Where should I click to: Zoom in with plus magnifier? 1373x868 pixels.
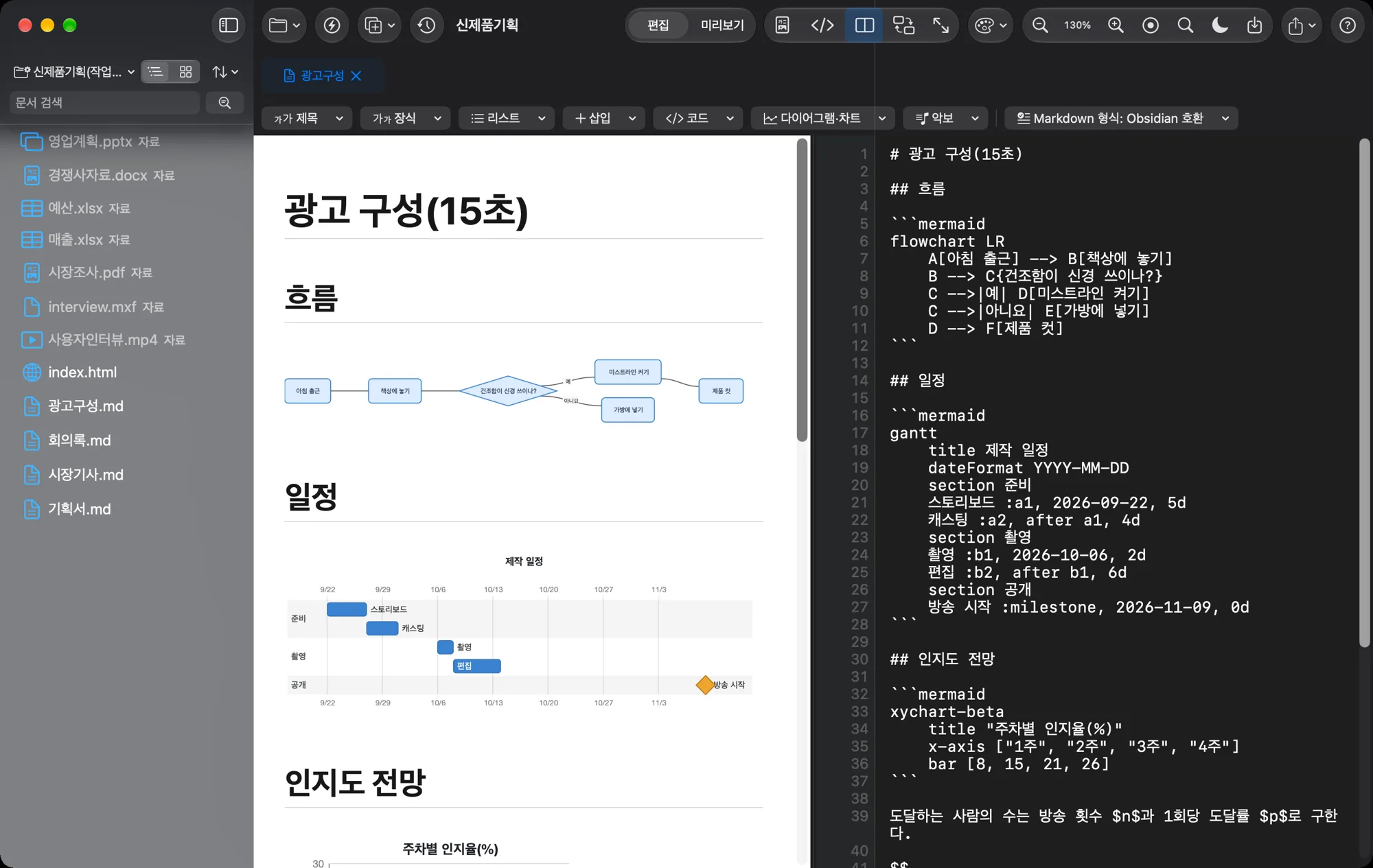[1116, 25]
